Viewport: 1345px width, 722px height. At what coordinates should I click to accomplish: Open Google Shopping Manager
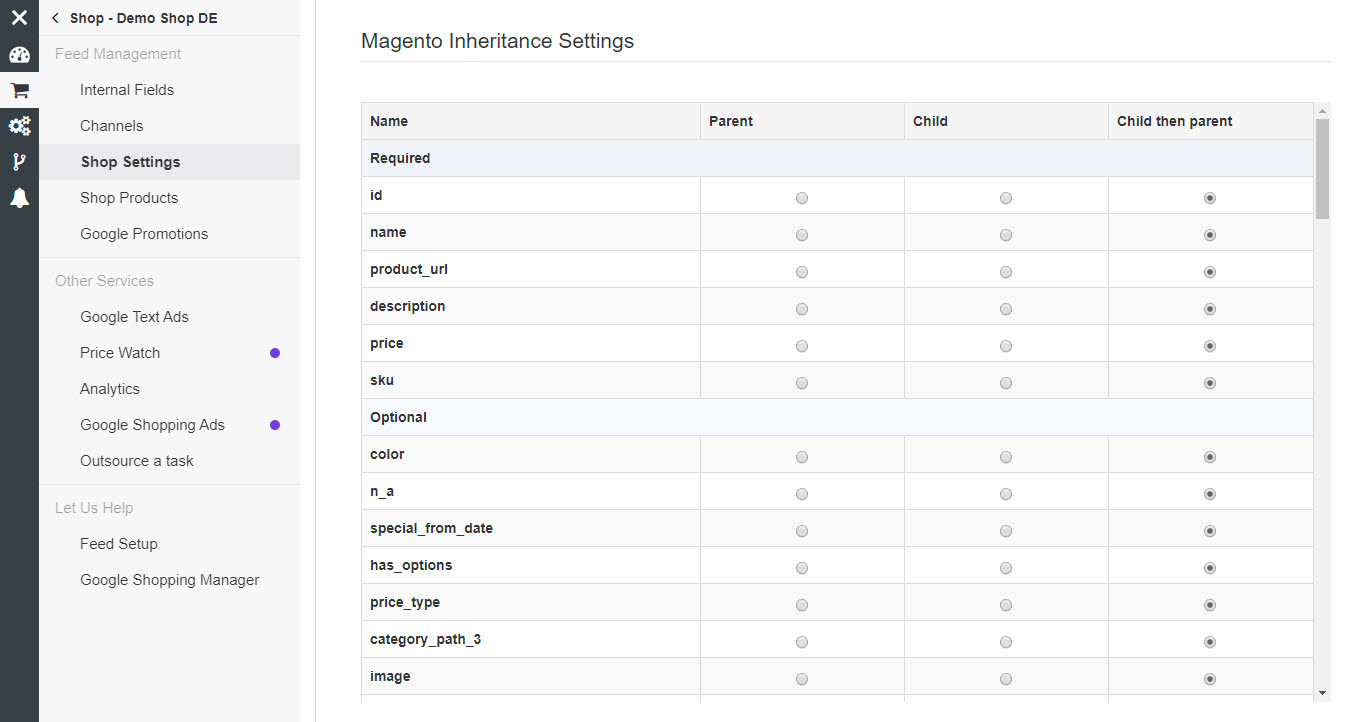click(x=170, y=580)
